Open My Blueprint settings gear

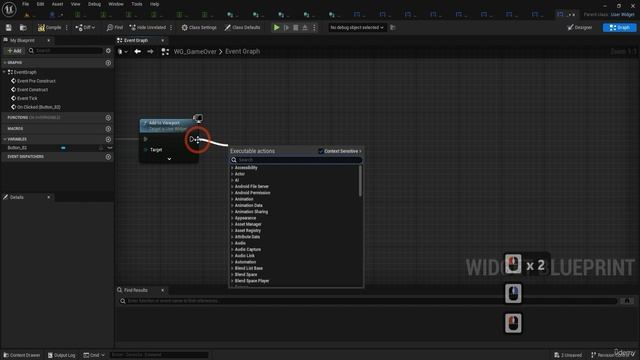point(108,51)
